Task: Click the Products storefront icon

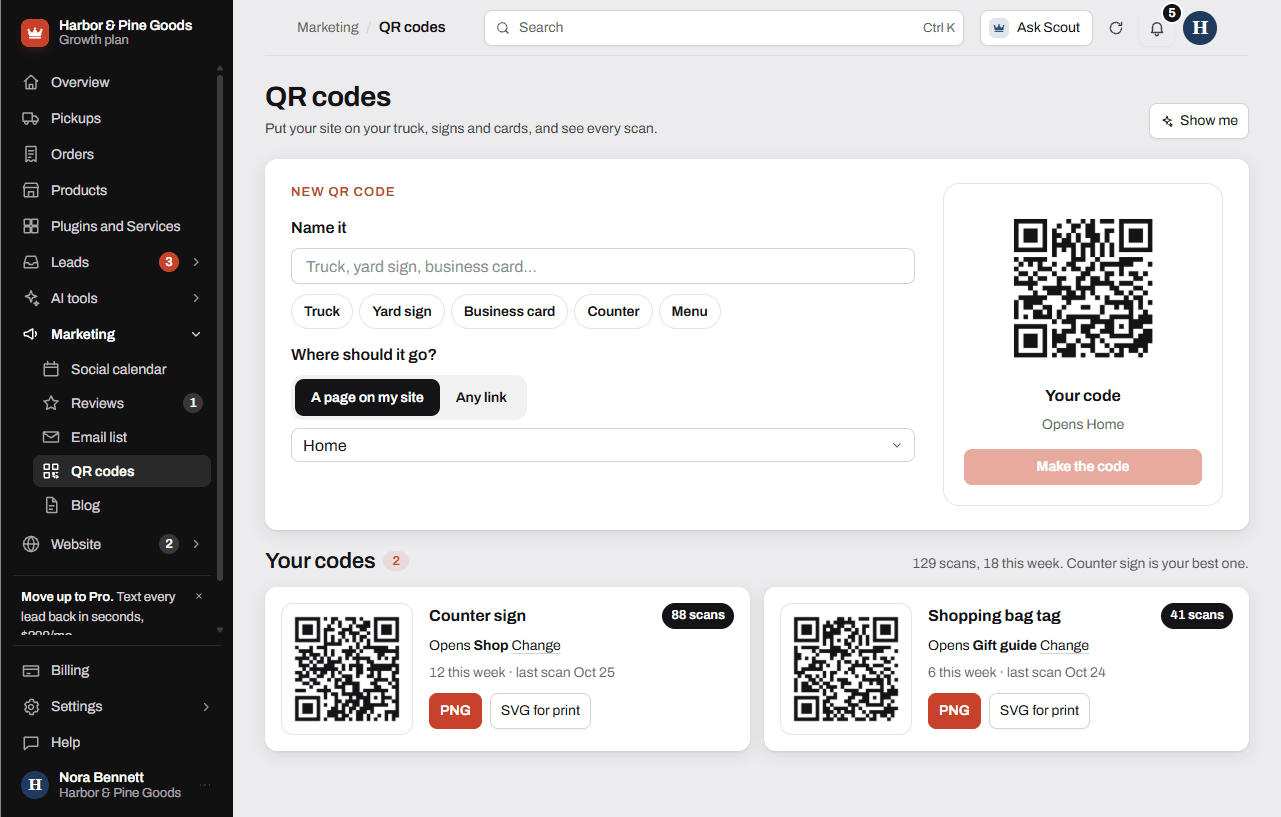Action: click(x=31, y=190)
